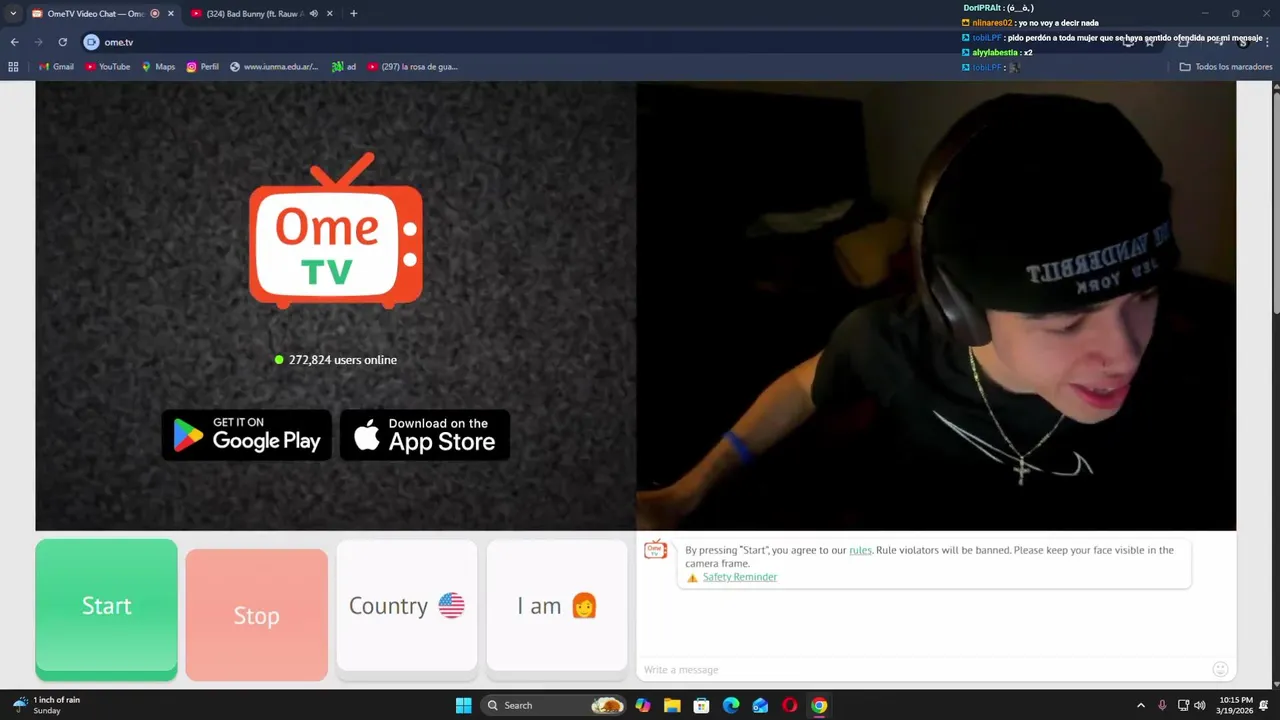Image resolution: width=1280 pixels, height=720 pixels.
Task: Click the Get it on Google Play badge
Action: coord(246,435)
